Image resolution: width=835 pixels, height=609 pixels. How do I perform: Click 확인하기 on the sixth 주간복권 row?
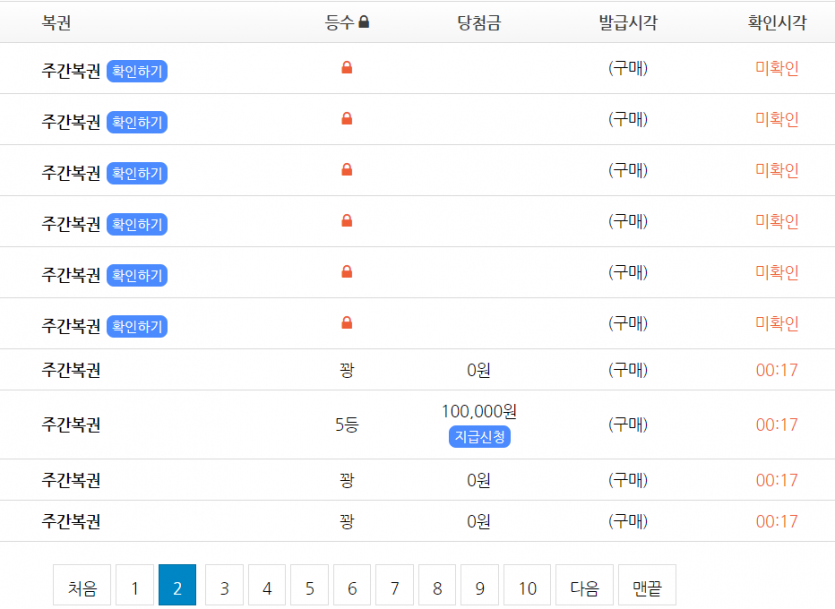(137, 327)
